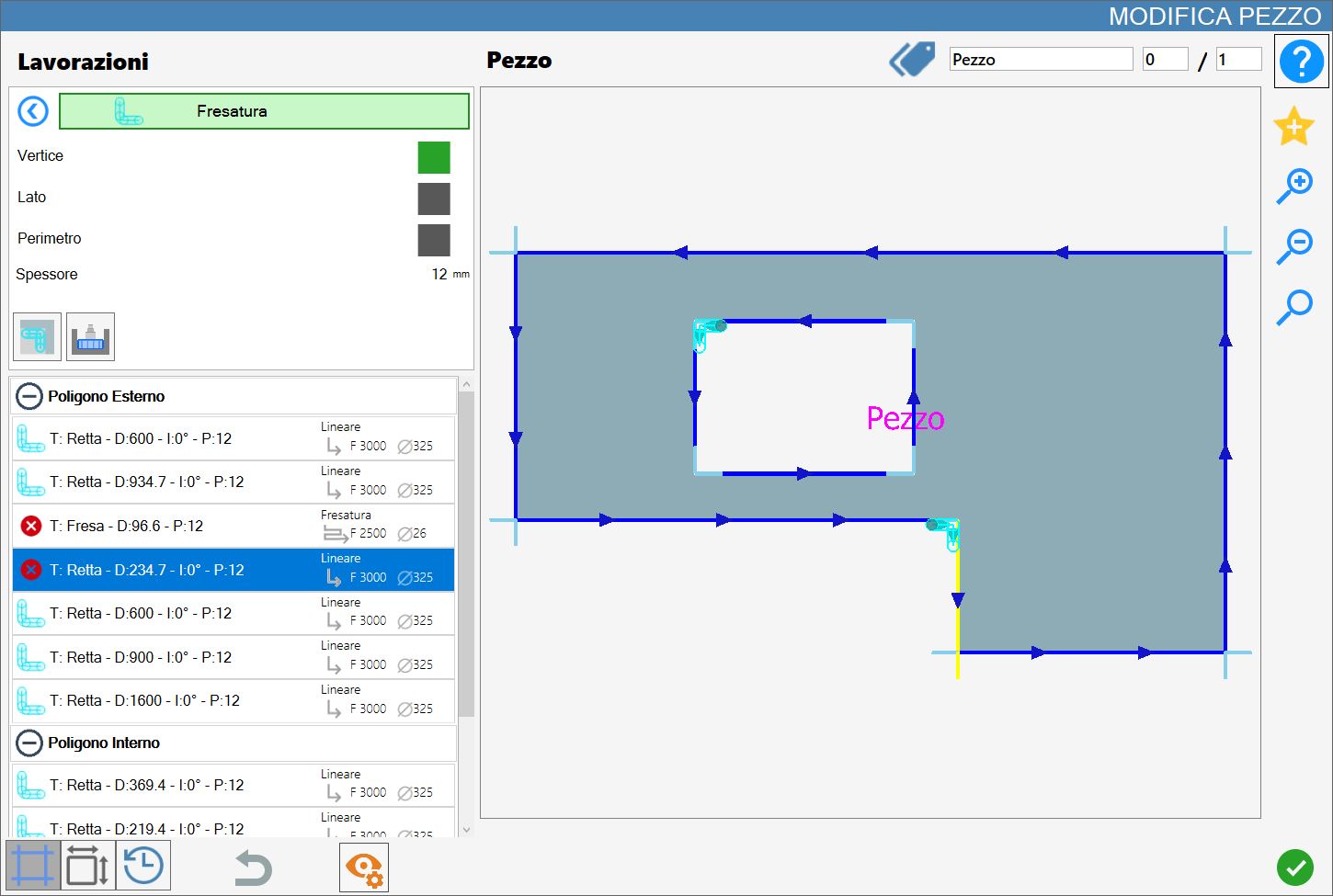
Task: Collapse the Poligono Esterno group
Action: pos(29,396)
